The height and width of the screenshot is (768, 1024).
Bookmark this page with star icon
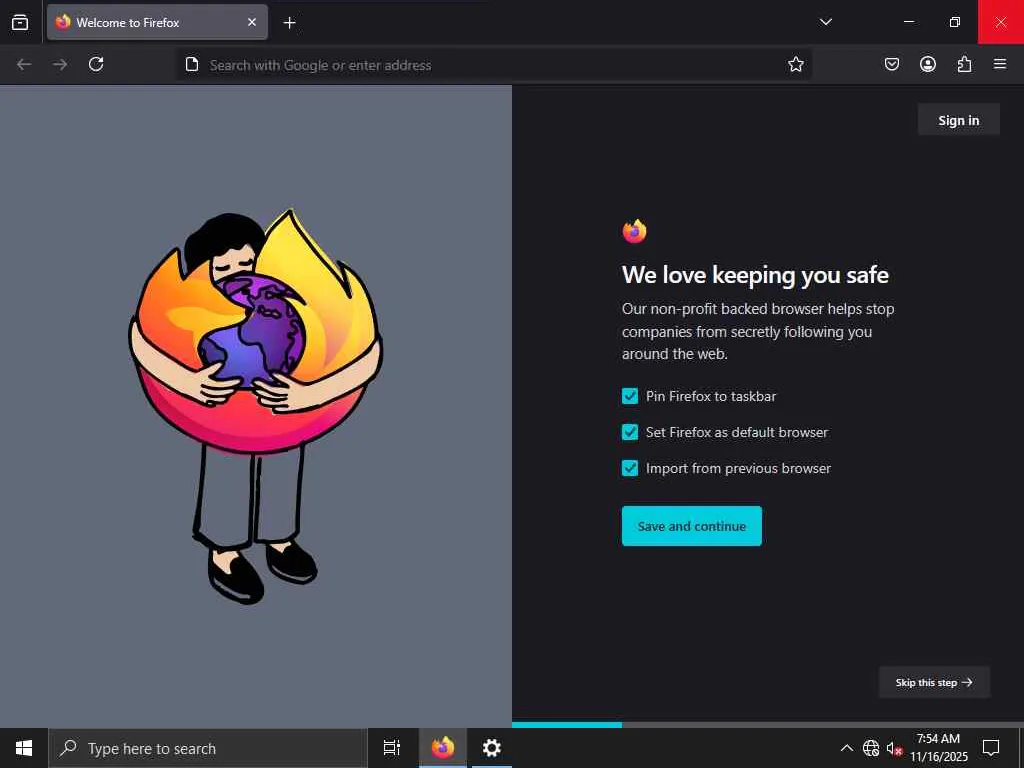pyautogui.click(x=795, y=64)
